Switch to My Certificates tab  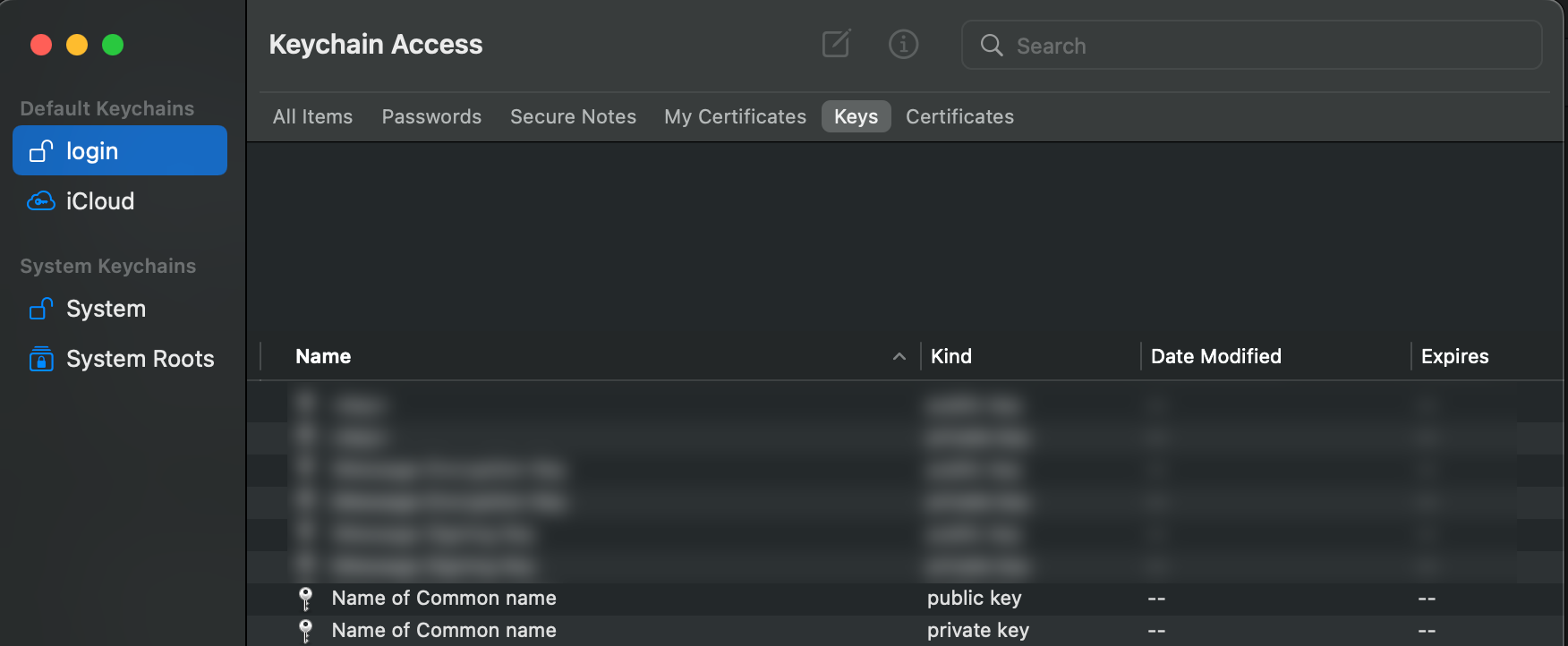[x=735, y=117]
